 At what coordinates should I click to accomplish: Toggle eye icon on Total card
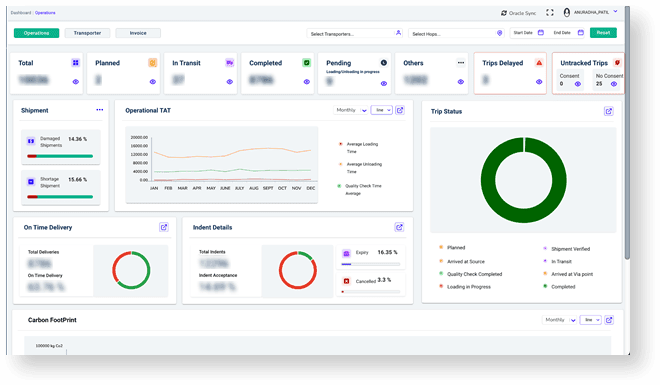click(76, 82)
